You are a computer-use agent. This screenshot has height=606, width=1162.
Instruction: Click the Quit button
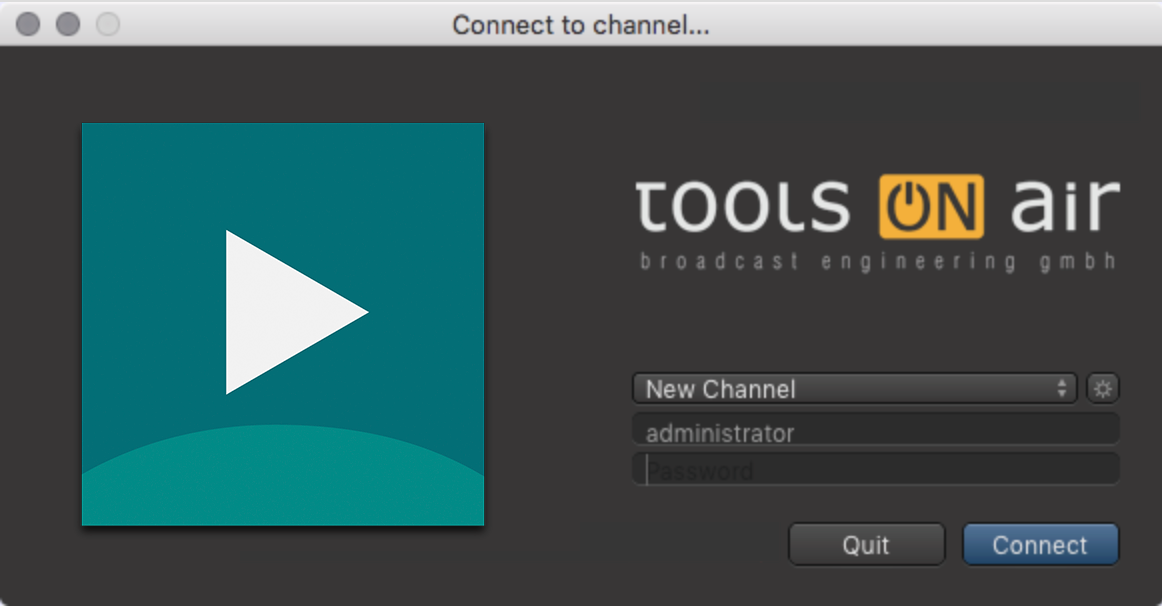866,545
